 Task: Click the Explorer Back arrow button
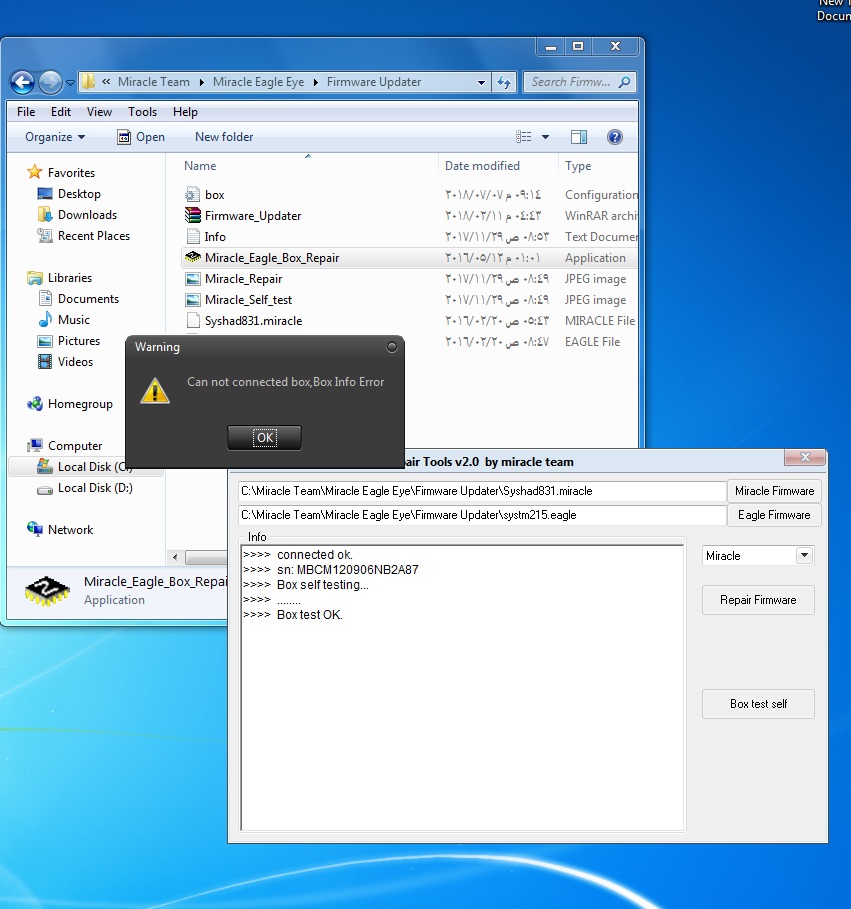coord(23,82)
